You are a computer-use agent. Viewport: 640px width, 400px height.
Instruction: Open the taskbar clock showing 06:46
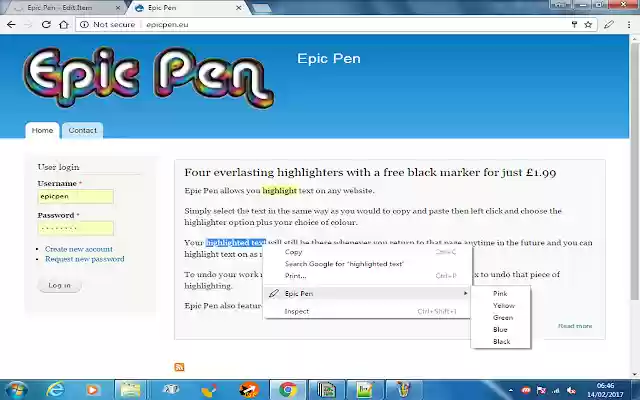pyautogui.click(x=605, y=390)
